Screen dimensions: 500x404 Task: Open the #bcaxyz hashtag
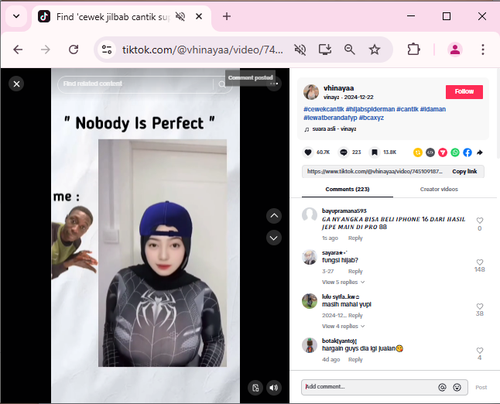click(x=371, y=118)
